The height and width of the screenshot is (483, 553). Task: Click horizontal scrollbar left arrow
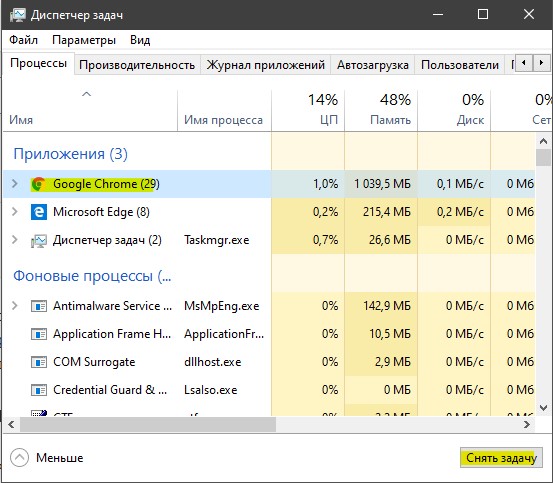[11, 424]
